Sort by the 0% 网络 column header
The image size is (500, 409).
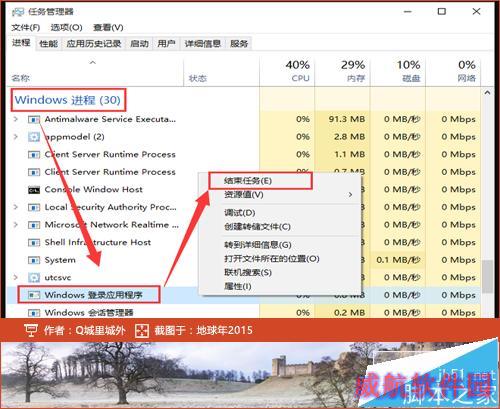[x=453, y=71]
